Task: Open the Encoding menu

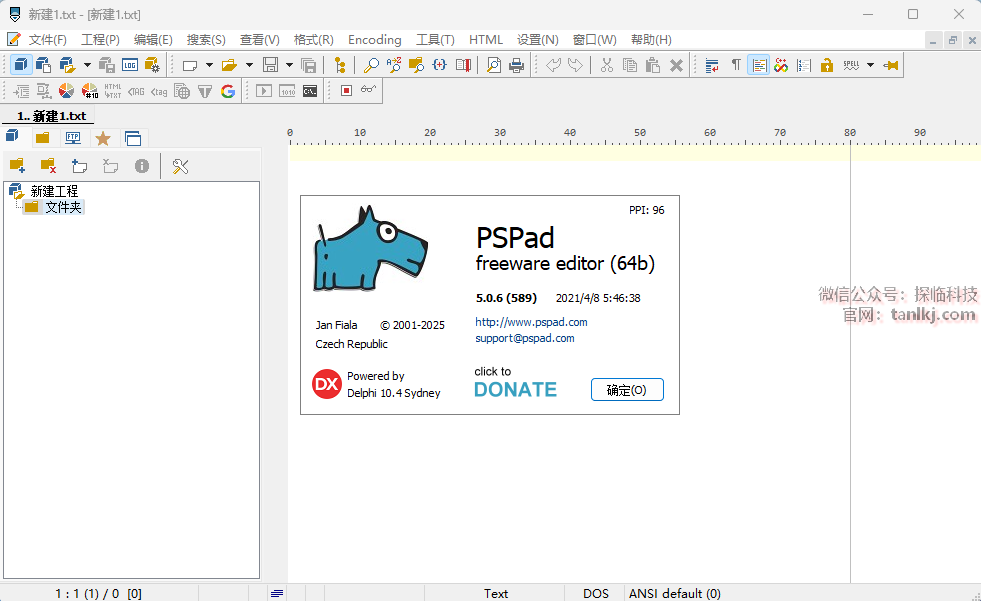Action: coord(374,40)
